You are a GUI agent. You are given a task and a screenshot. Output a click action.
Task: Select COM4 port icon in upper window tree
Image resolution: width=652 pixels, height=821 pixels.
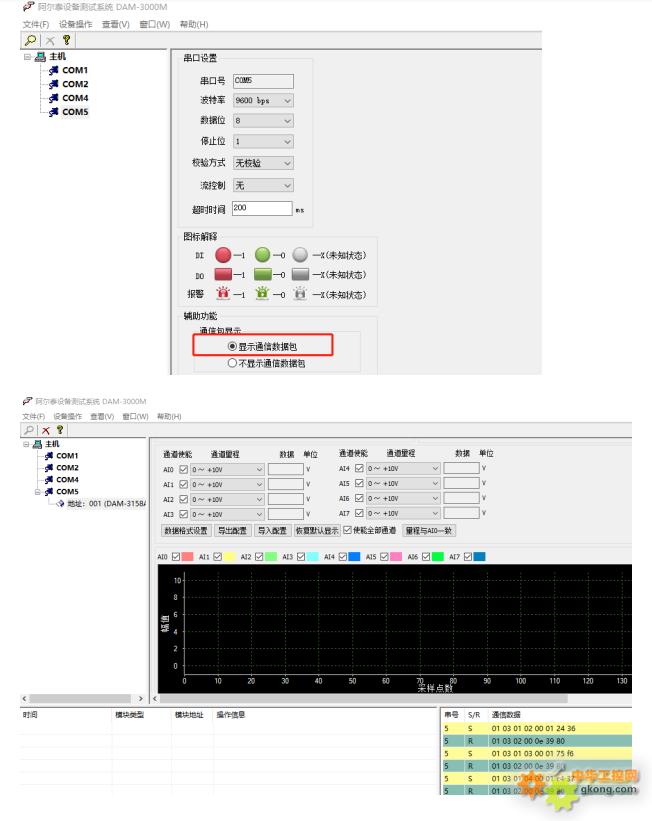click(x=53, y=98)
